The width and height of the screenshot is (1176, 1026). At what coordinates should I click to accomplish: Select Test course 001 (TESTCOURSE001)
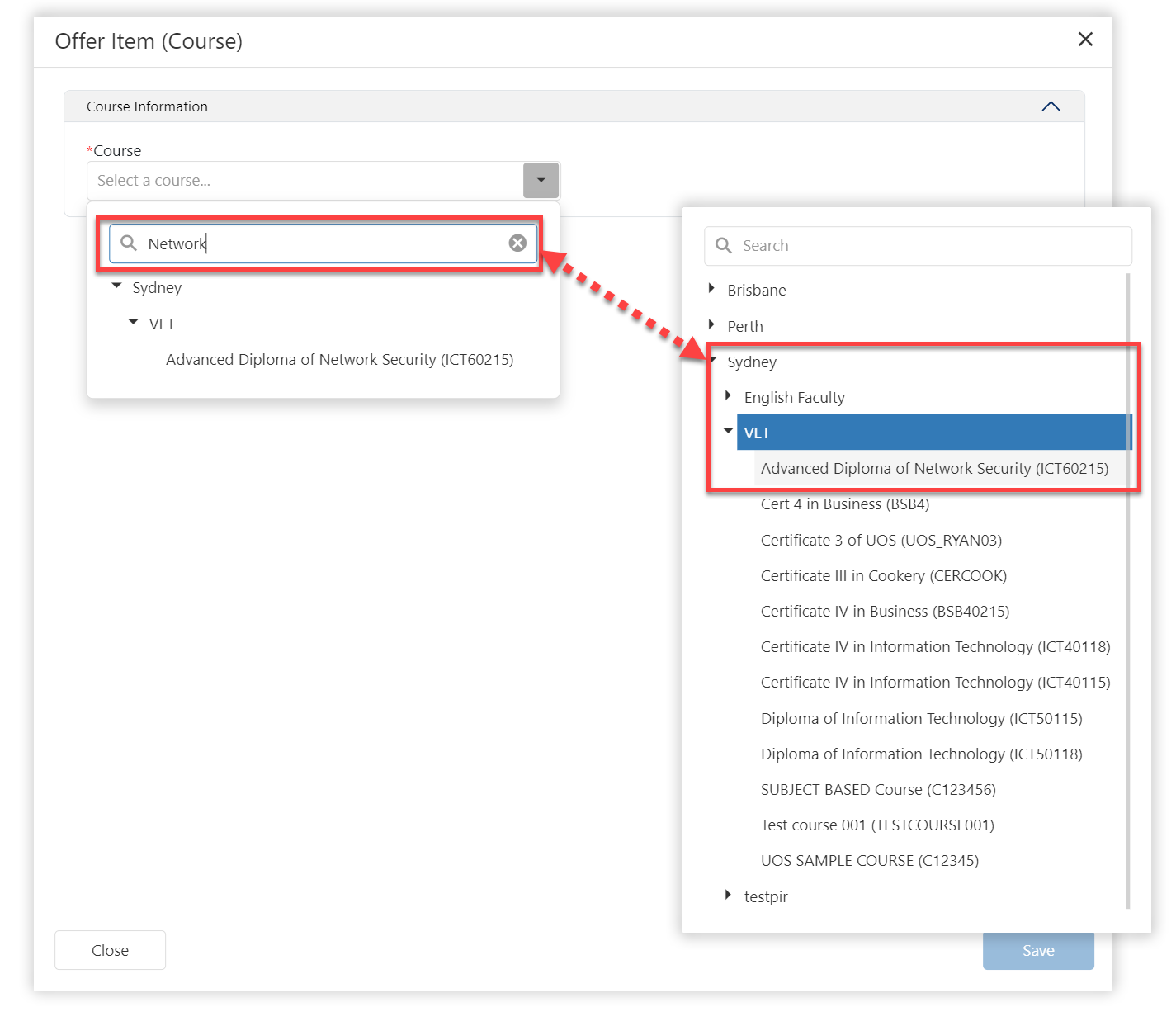(877, 825)
